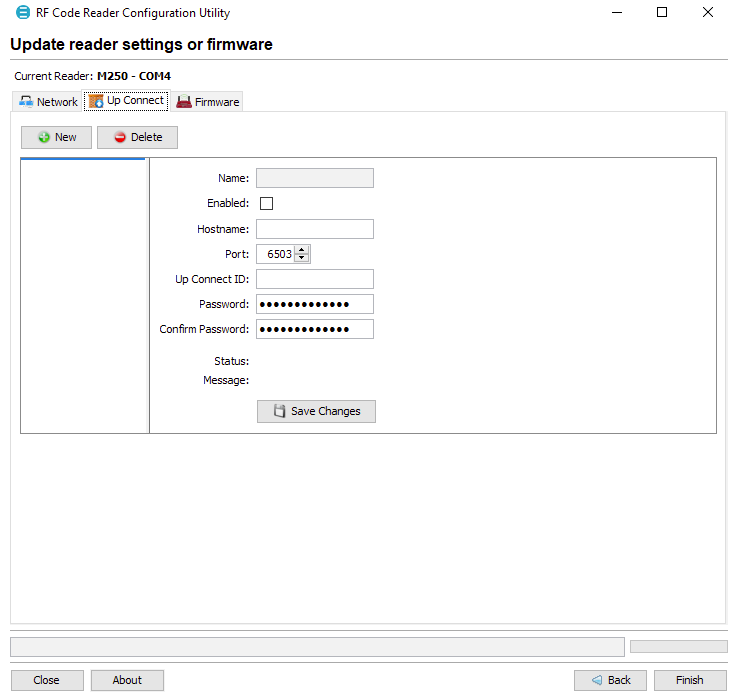
Task: Click the red minus Delete icon
Action: (x=120, y=137)
